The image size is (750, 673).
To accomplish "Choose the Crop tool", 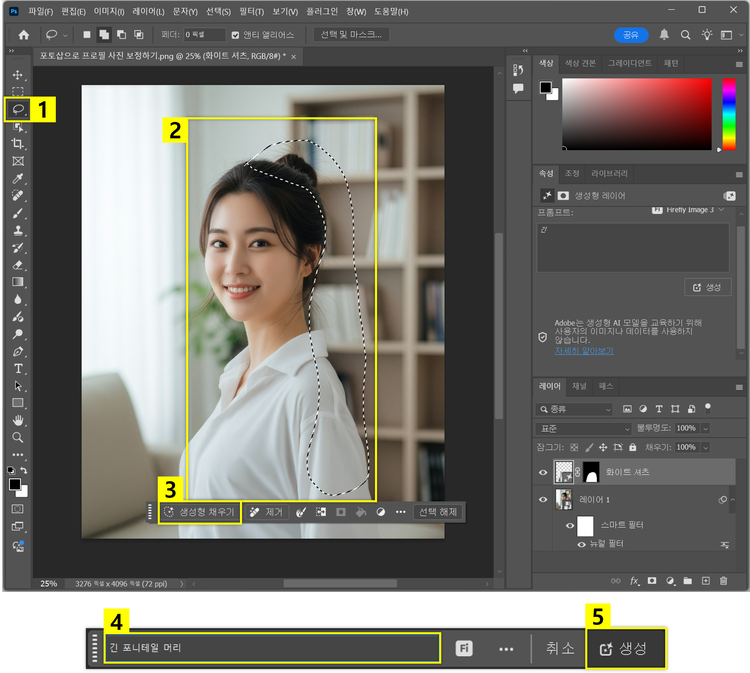I will (17, 144).
